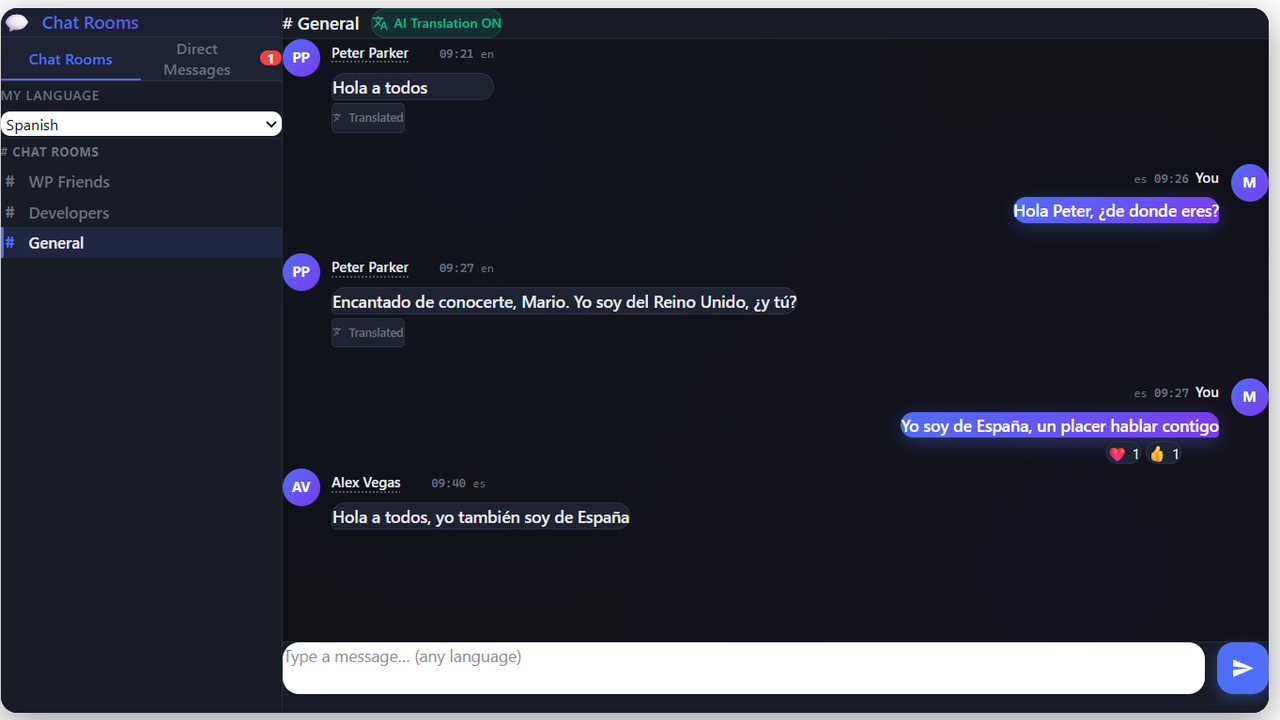Click the 'Type a message' input field

click(743, 668)
